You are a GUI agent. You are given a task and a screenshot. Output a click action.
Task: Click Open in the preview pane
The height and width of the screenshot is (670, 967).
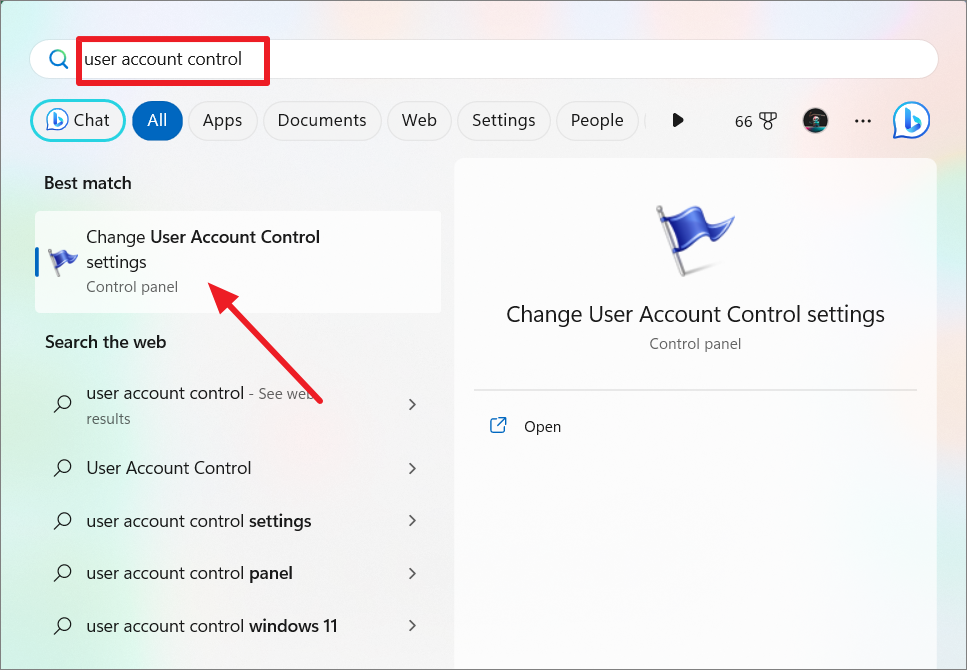click(x=543, y=426)
